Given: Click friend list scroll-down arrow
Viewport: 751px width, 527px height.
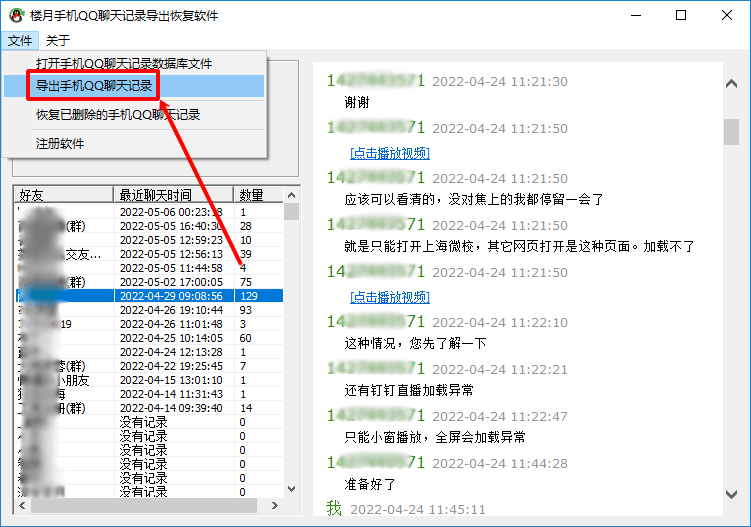Looking at the screenshot, I should [x=291, y=489].
